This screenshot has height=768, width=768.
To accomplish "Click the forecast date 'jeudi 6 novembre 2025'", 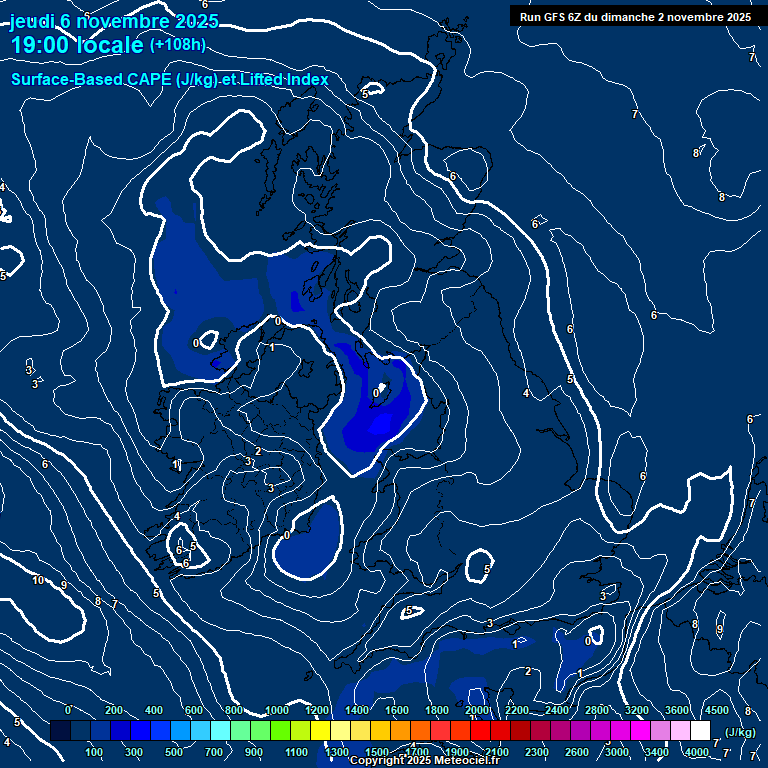I will pyautogui.click(x=114, y=21).
